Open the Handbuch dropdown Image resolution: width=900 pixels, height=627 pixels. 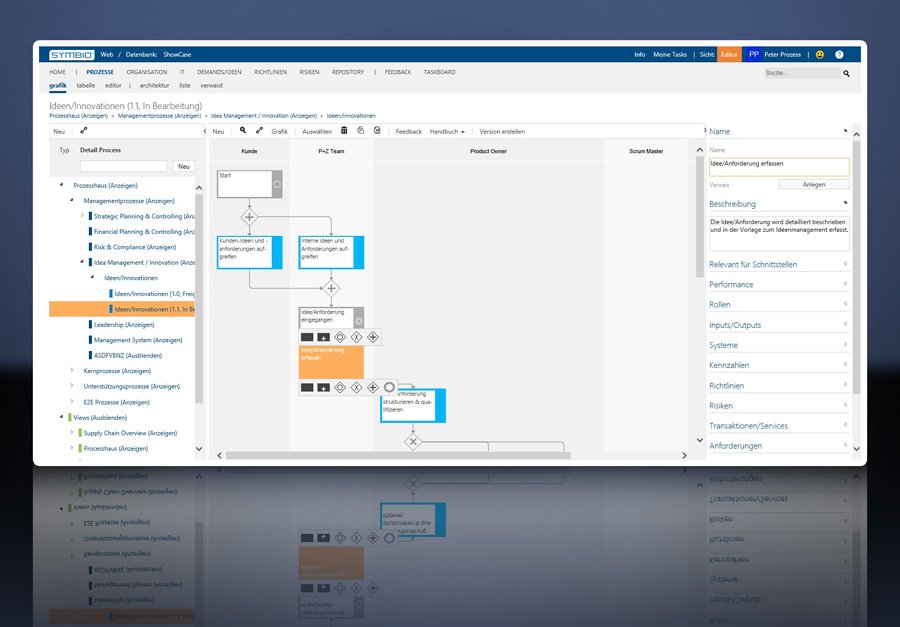point(447,131)
